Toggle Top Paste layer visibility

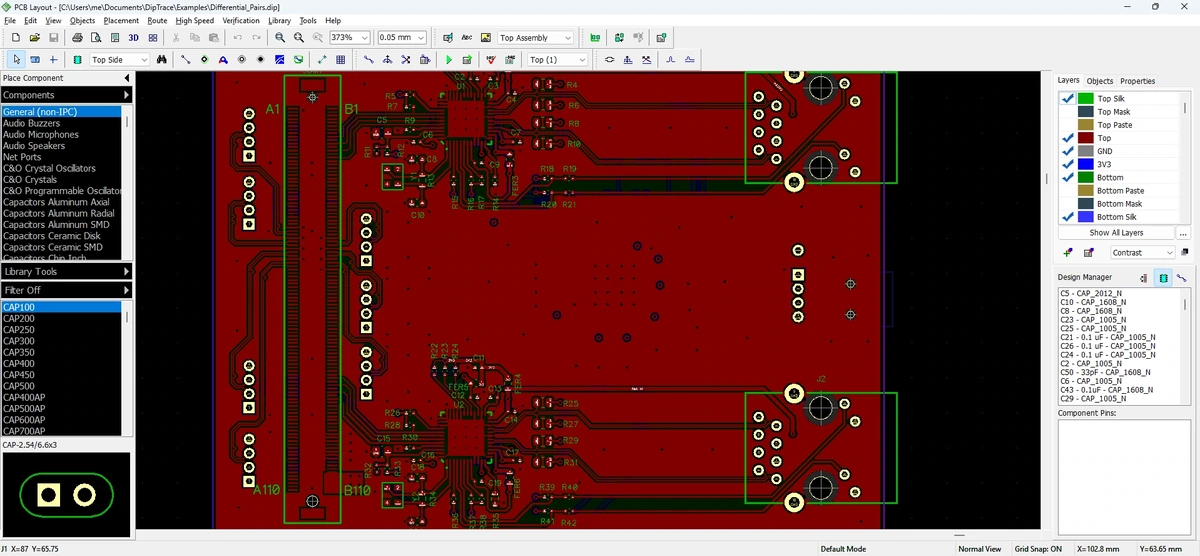pyautogui.click(x=1067, y=125)
